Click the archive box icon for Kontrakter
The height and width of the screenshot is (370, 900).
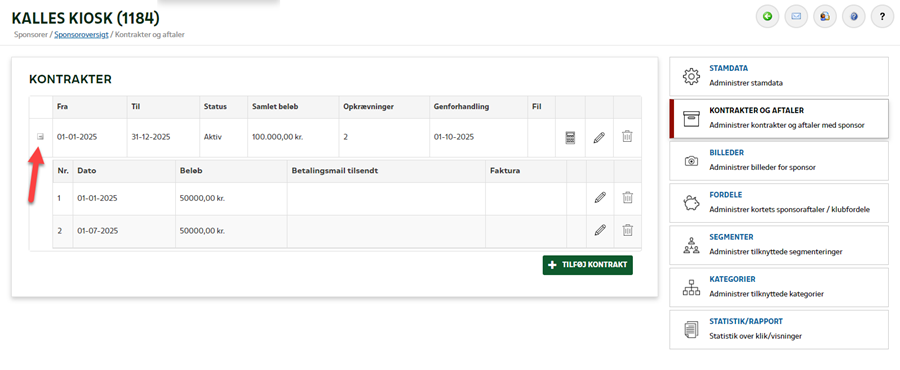click(691, 118)
